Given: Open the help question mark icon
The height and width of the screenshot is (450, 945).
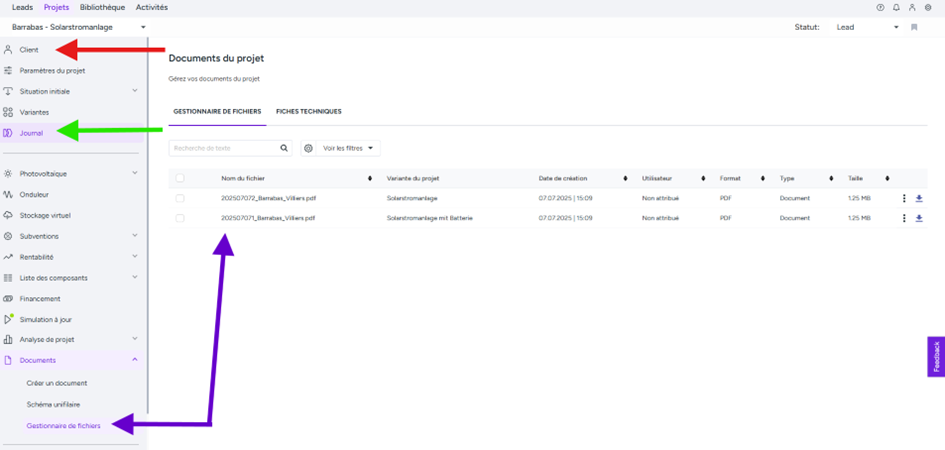Looking at the screenshot, I should tap(880, 8).
